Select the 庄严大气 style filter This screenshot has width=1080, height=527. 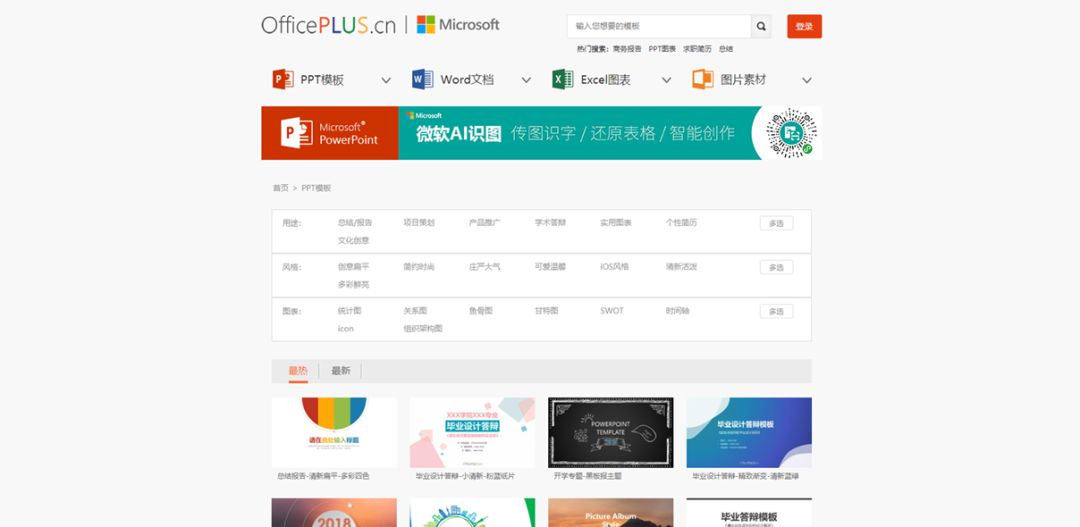tap(485, 267)
